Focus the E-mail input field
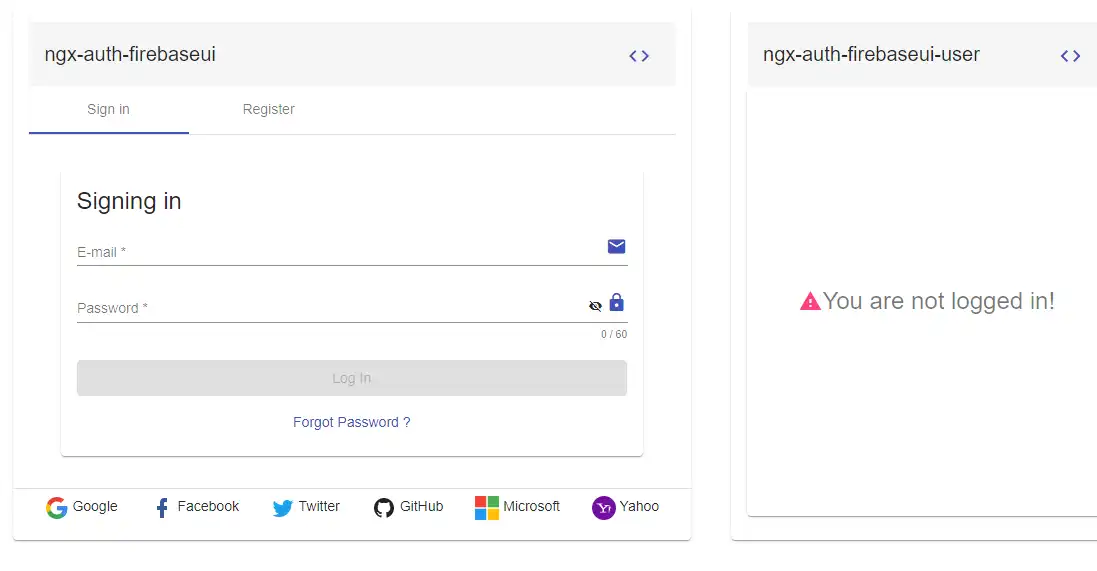The width and height of the screenshot is (1097, 571). [x=330, y=252]
